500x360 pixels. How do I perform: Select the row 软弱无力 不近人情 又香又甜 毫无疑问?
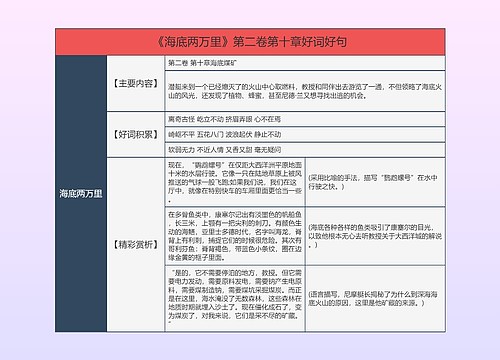click(305, 150)
